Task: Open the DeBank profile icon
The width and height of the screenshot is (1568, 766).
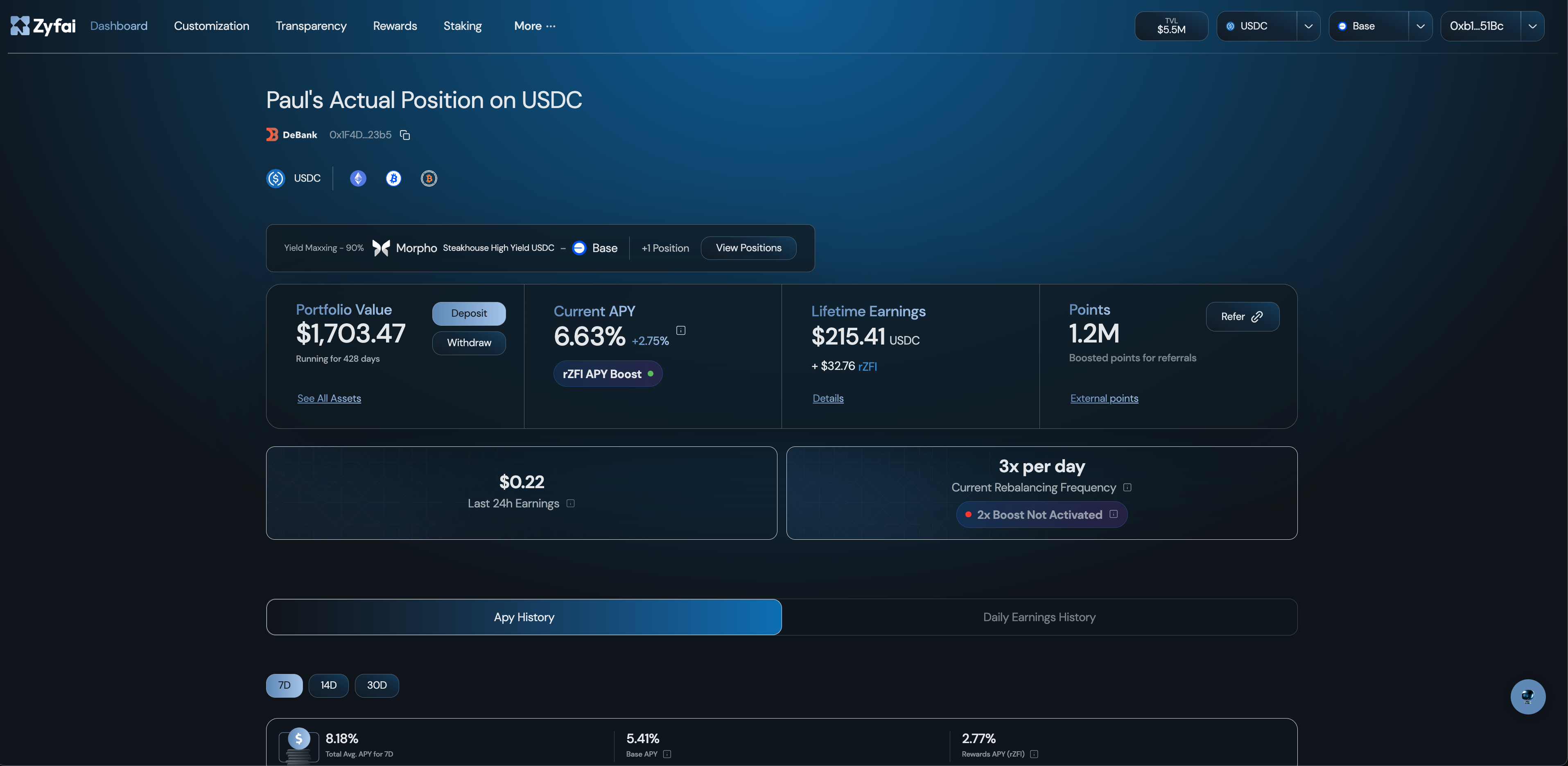Action: pyautogui.click(x=272, y=135)
